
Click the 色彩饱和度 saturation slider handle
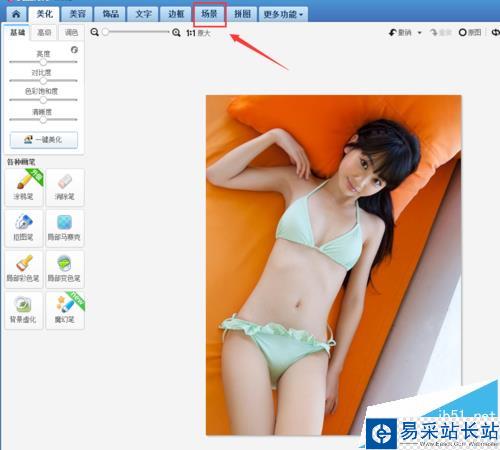[x=43, y=100]
